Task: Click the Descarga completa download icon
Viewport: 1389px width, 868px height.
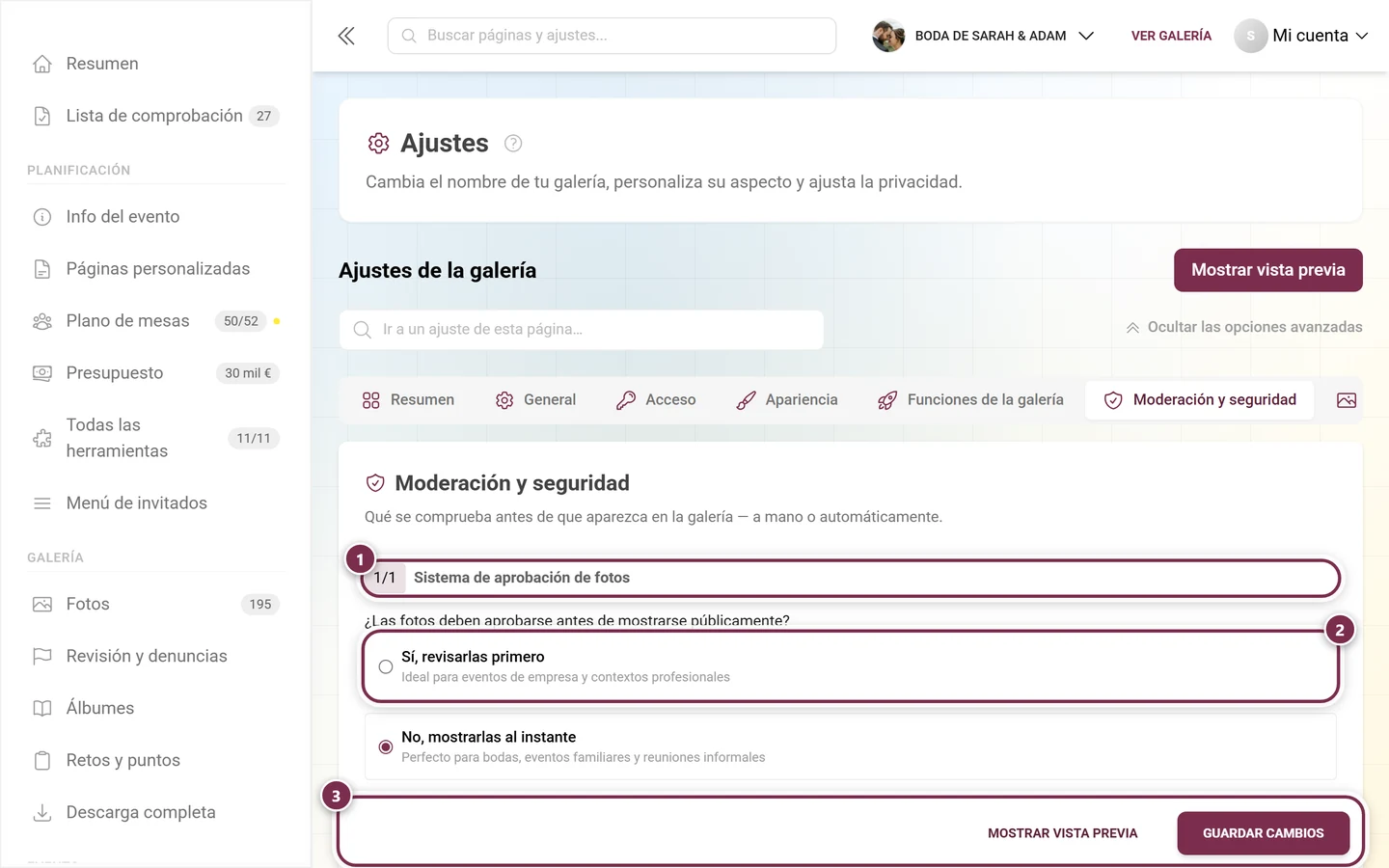Action: click(x=42, y=812)
